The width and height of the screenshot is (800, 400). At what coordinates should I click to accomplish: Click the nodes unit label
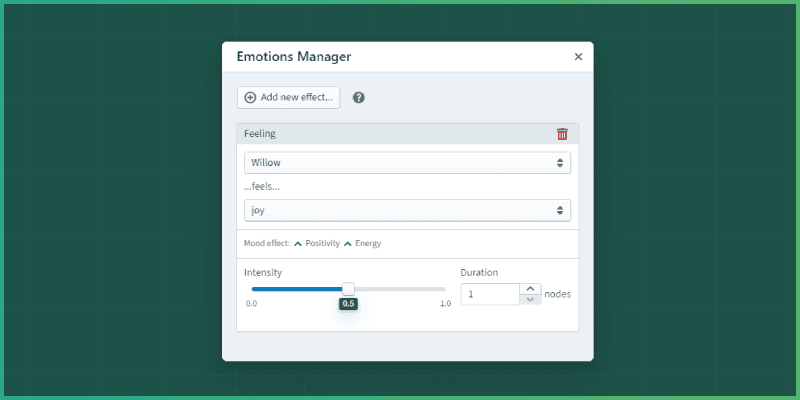click(x=557, y=294)
